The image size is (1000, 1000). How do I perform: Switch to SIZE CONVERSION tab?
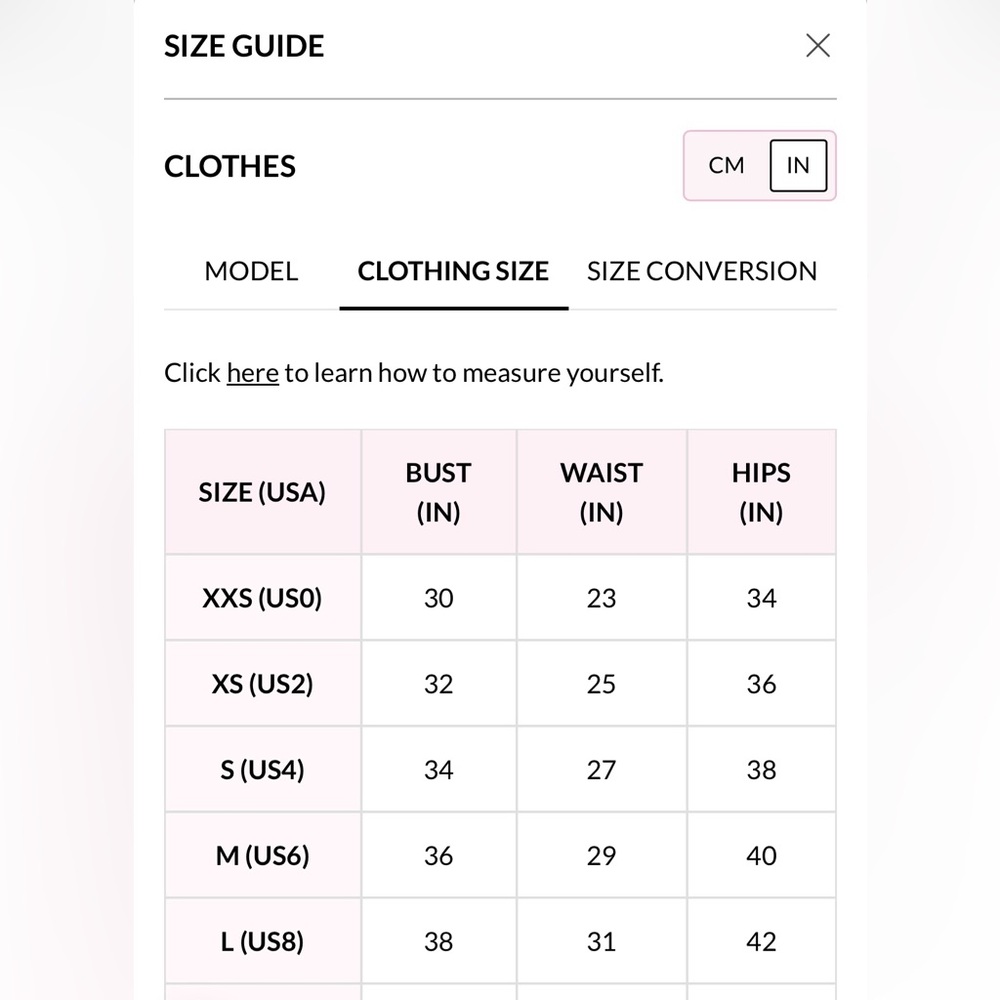coord(702,271)
